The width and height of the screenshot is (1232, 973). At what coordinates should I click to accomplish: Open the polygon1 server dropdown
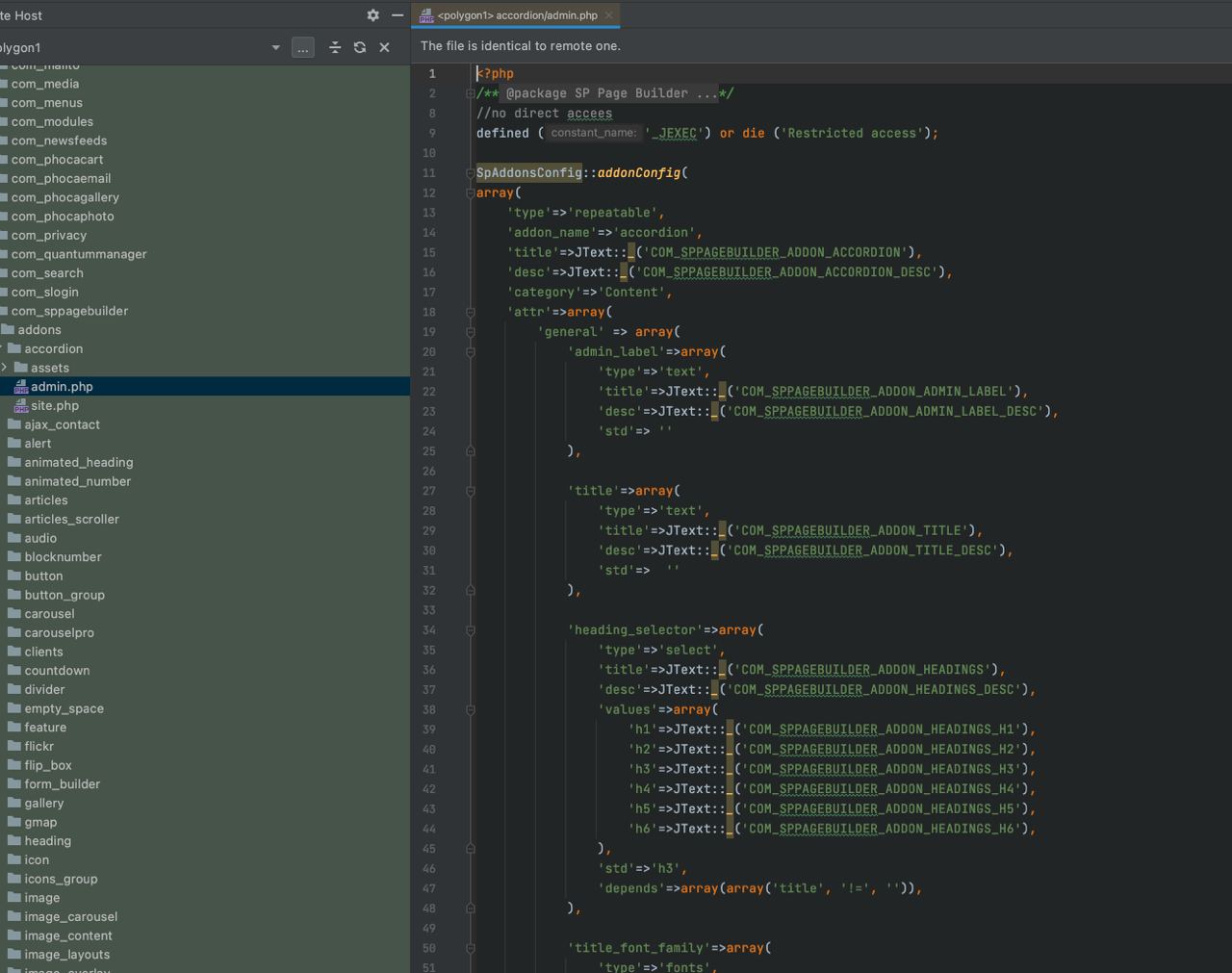click(275, 47)
